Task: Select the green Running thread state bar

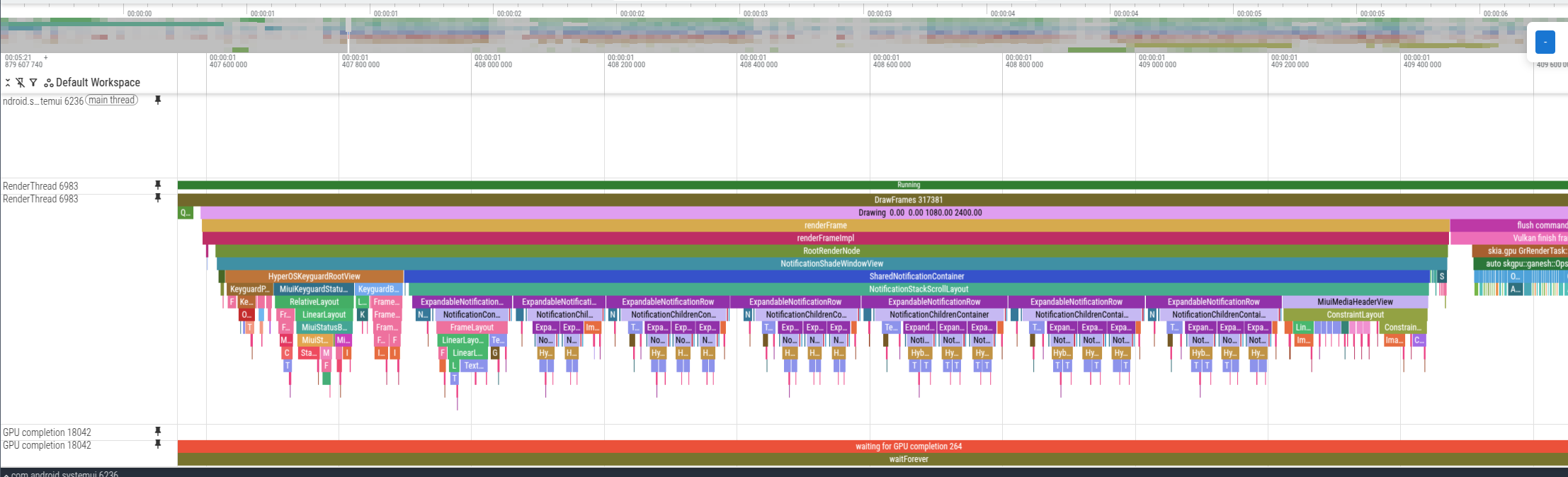Action: (908, 185)
